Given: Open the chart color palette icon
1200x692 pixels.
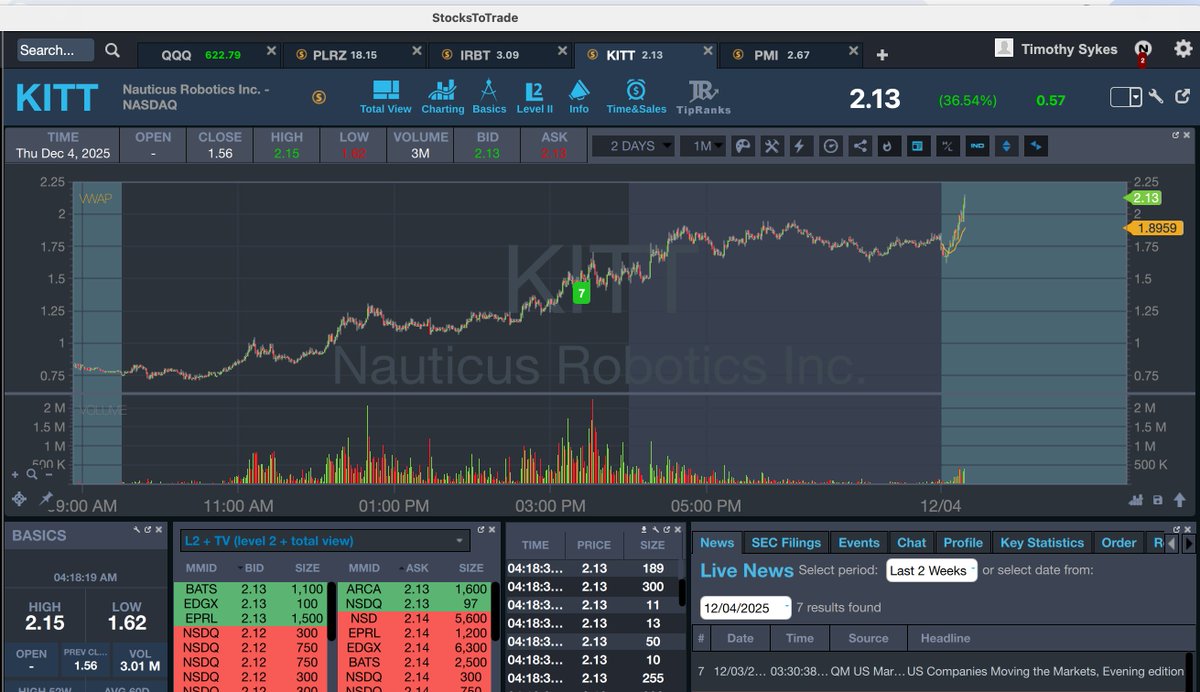Looking at the screenshot, I should [x=742, y=146].
